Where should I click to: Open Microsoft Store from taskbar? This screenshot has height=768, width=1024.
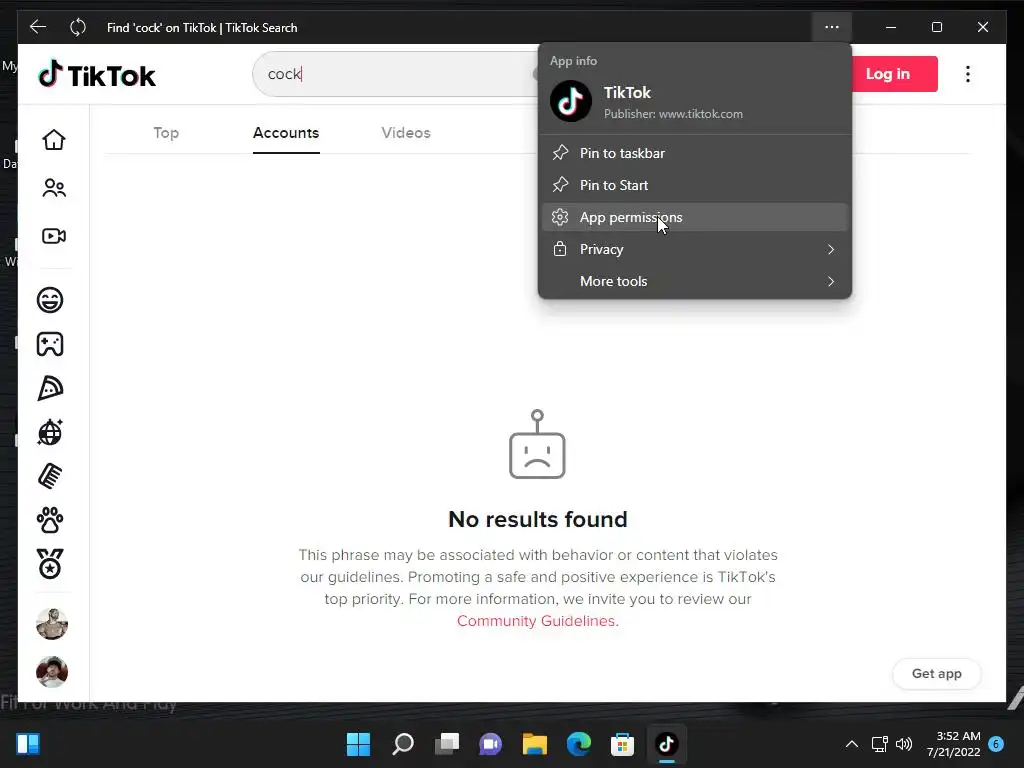[622, 744]
